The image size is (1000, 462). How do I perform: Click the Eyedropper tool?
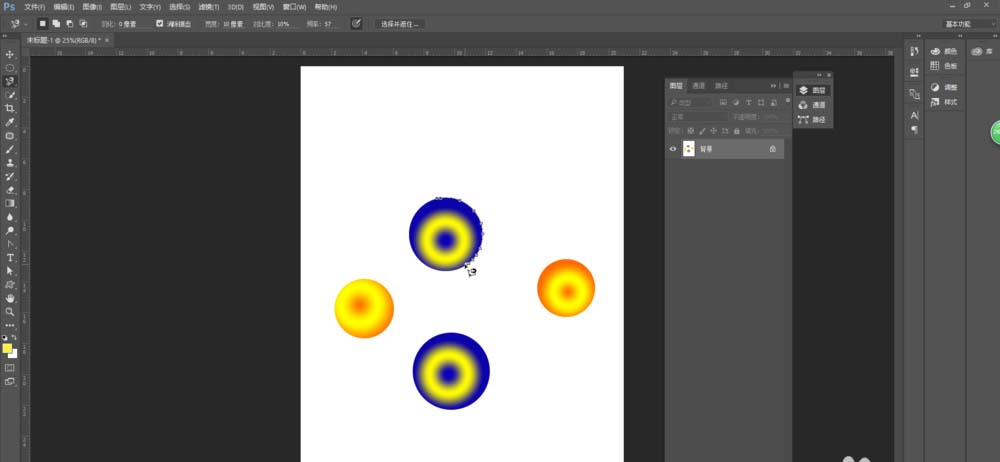pyautogui.click(x=10, y=122)
